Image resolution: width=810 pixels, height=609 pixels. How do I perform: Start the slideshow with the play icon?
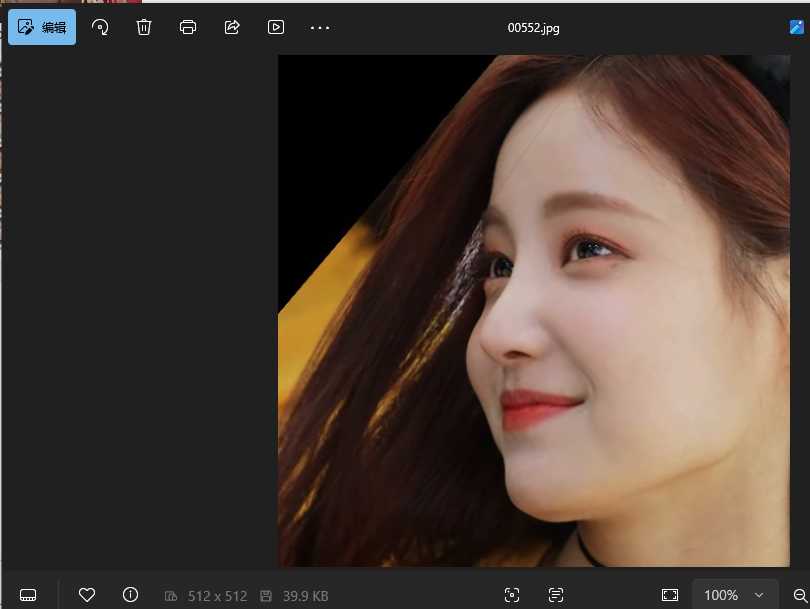(x=276, y=27)
